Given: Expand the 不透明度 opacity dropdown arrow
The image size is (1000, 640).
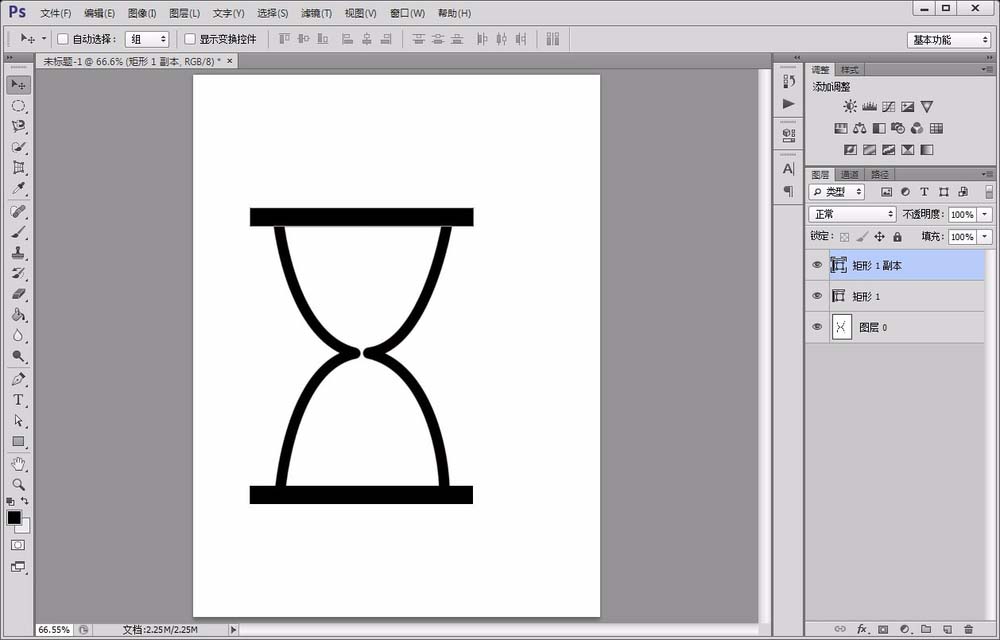Looking at the screenshot, I should click(x=985, y=214).
